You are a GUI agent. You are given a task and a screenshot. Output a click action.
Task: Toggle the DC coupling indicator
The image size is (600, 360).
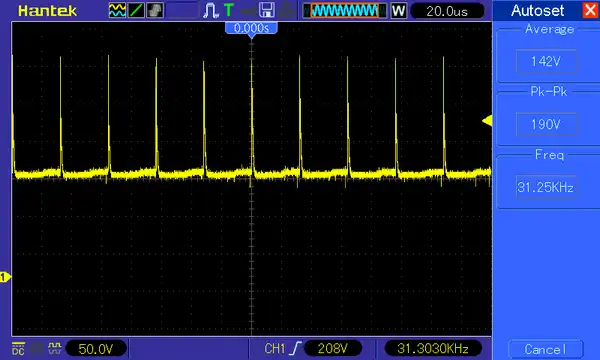click(18, 349)
